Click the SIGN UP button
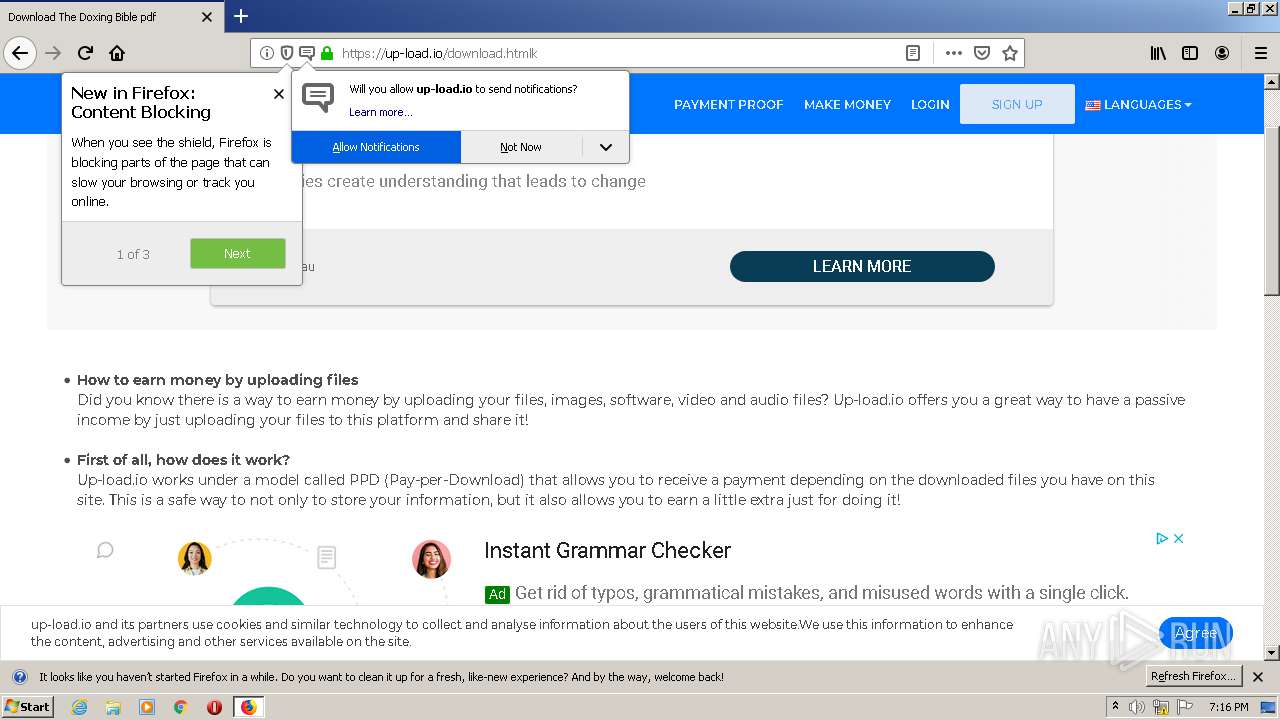The width and height of the screenshot is (1280, 720). pos(1017,104)
